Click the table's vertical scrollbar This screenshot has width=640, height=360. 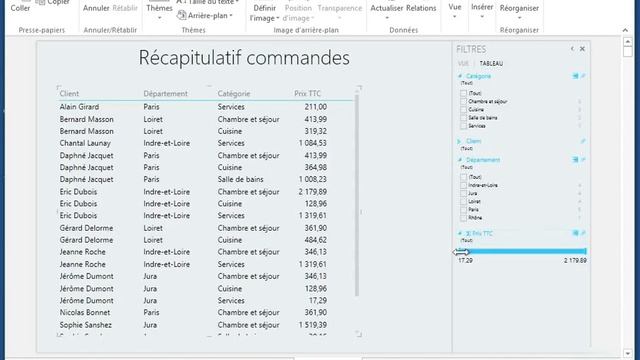point(357,195)
